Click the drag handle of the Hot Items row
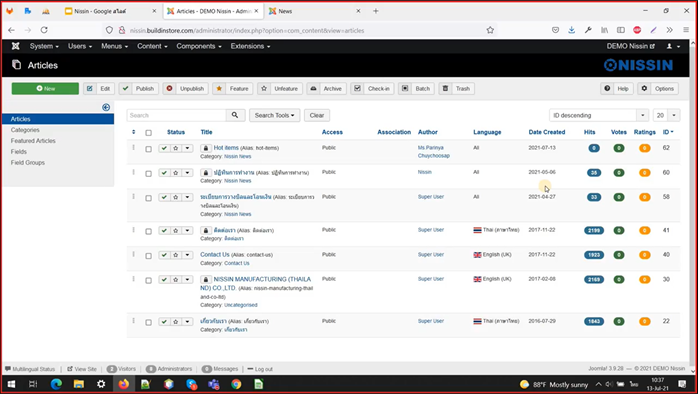This screenshot has width=698, height=394. pyautogui.click(x=134, y=147)
